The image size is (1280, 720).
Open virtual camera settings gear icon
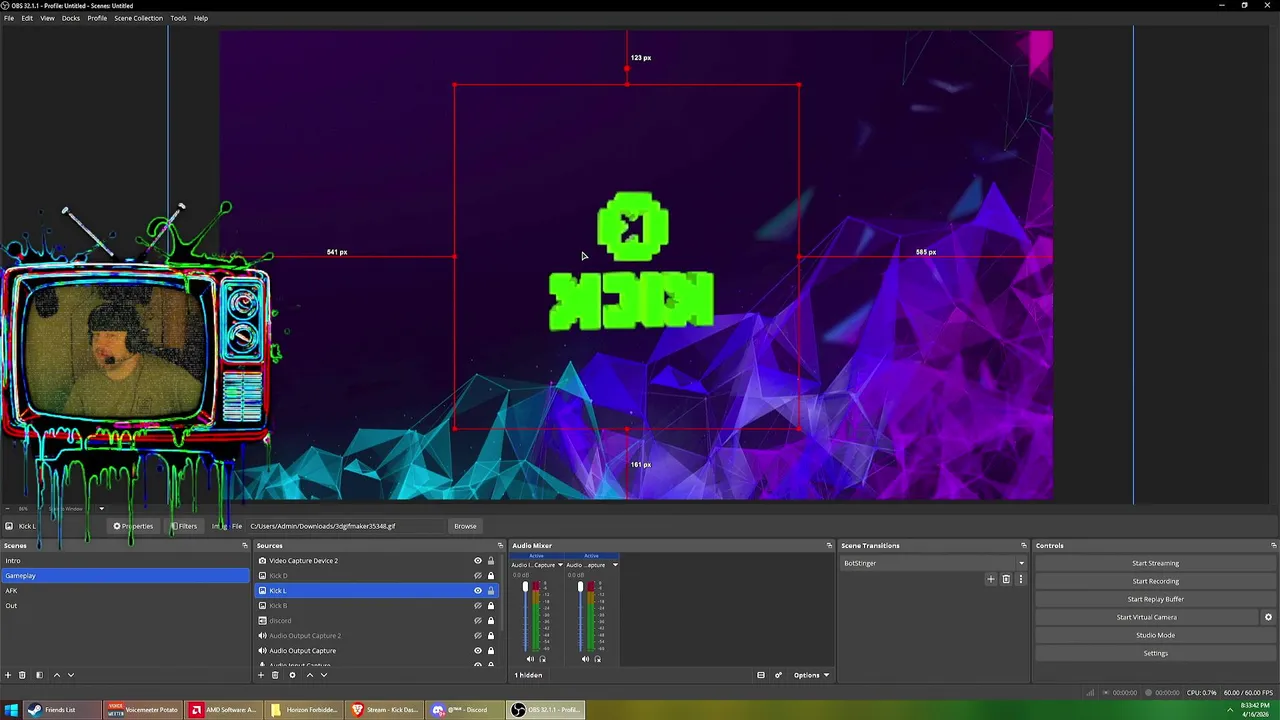1268,617
